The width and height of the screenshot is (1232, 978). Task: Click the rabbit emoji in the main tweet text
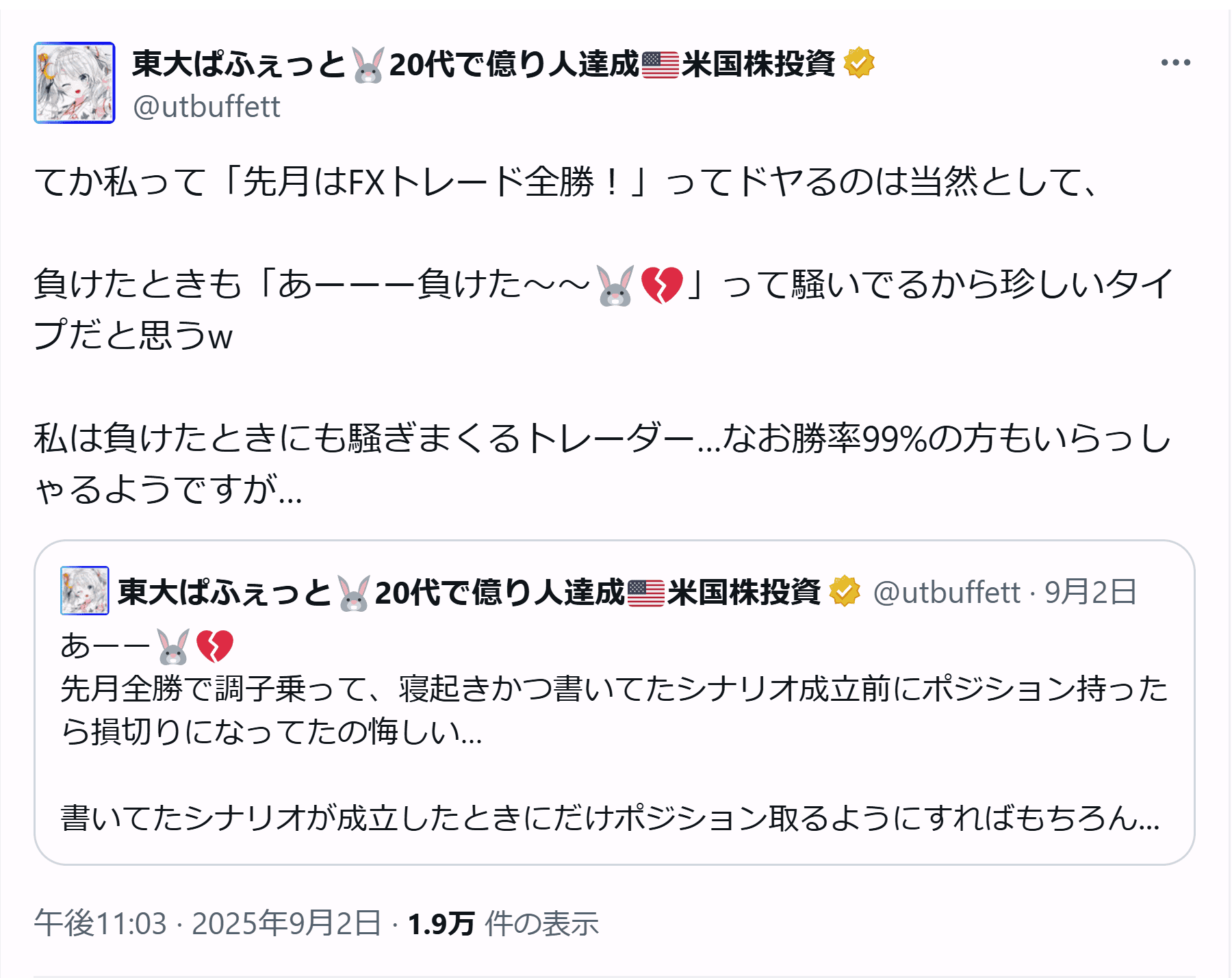point(615,285)
